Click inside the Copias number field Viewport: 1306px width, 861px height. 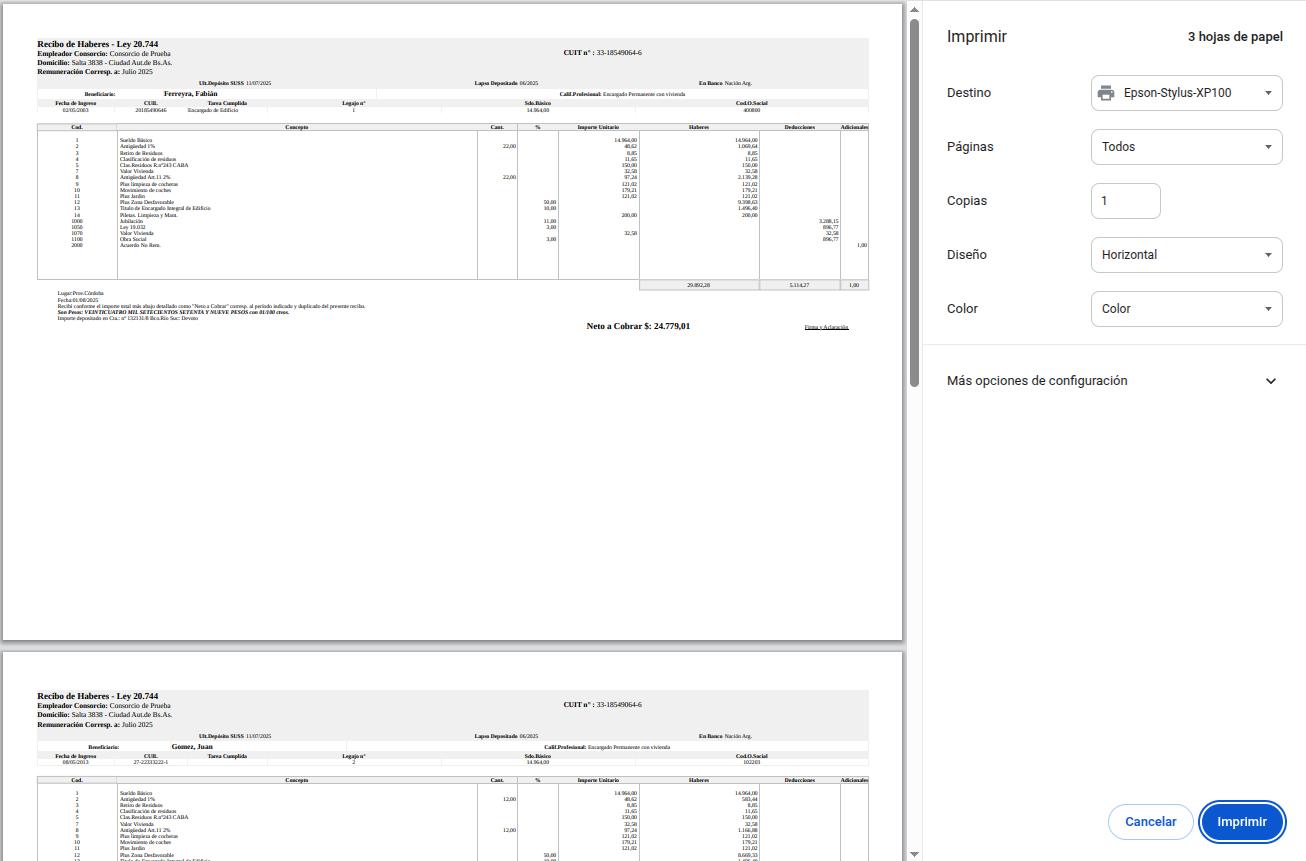click(1125, 201)
